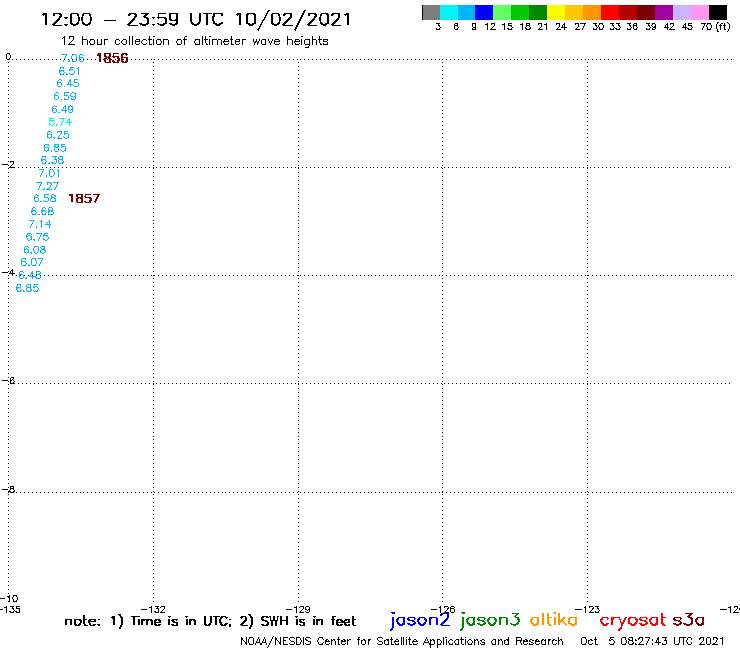Select the jason3 satellite legend label
Screen dimensions: 740x650
pos(490,620)
